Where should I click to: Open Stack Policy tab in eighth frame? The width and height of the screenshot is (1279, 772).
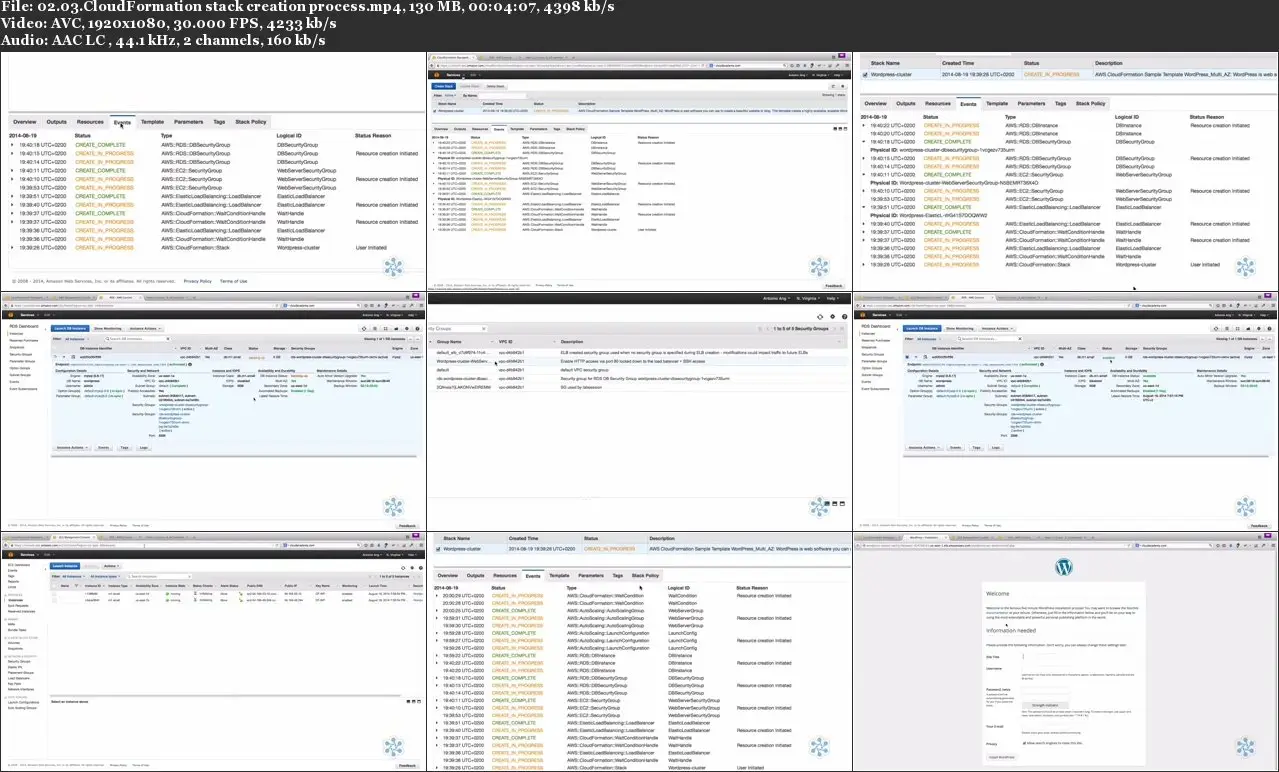[645, 576]
